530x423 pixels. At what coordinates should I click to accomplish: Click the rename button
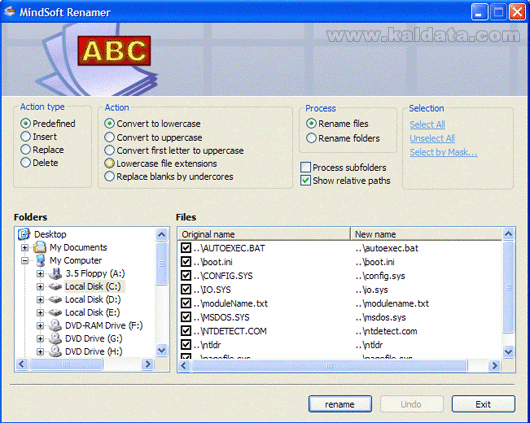tap(340, 404)
